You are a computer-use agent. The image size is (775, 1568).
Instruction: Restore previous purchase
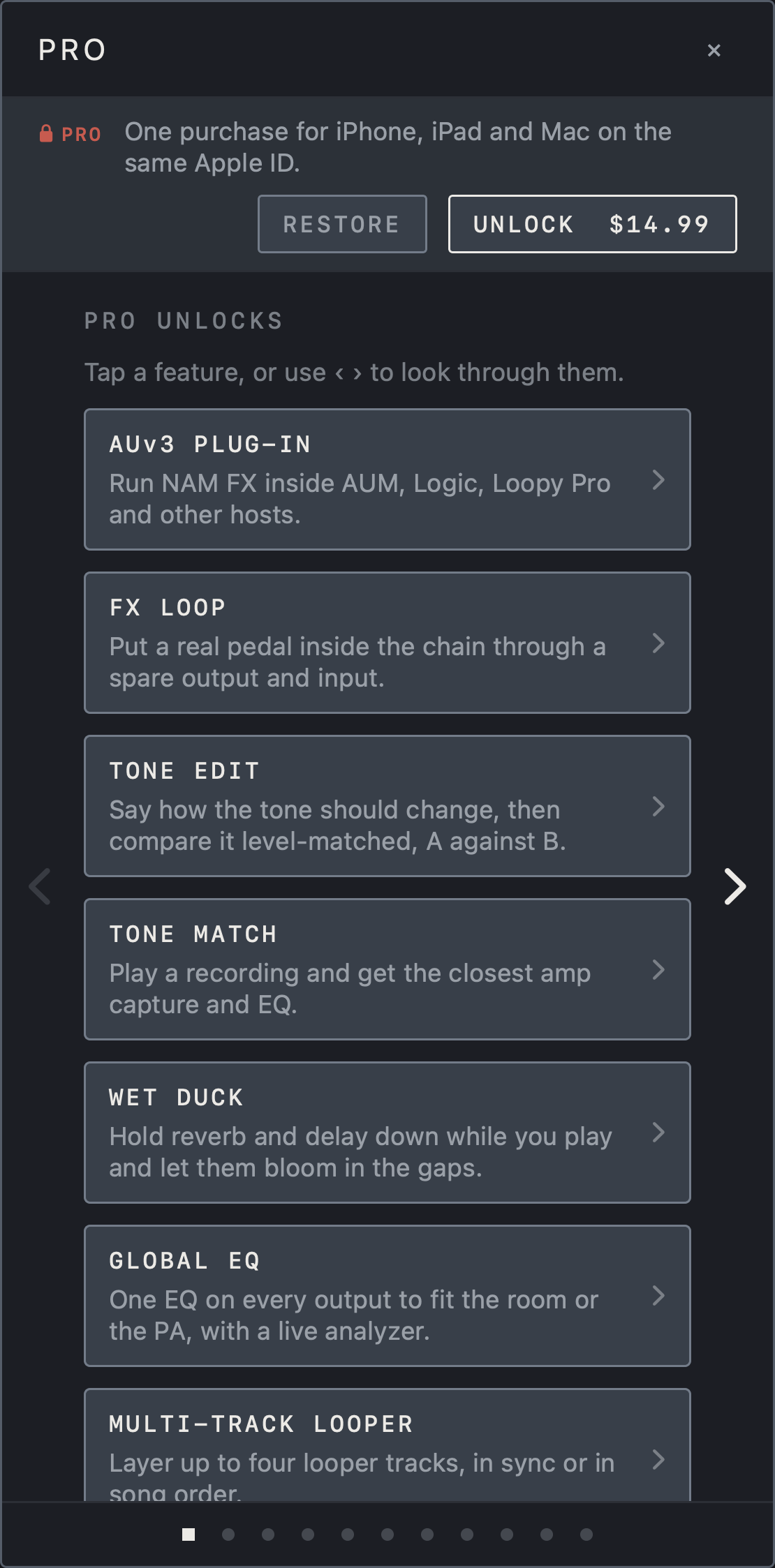(342, 224)
